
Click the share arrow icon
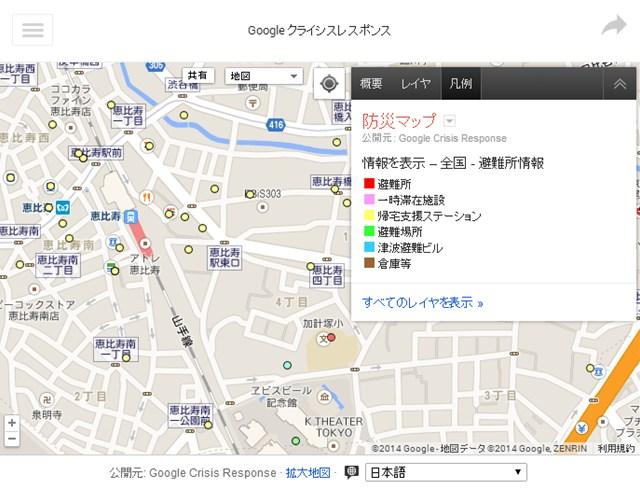pos(614,26)
